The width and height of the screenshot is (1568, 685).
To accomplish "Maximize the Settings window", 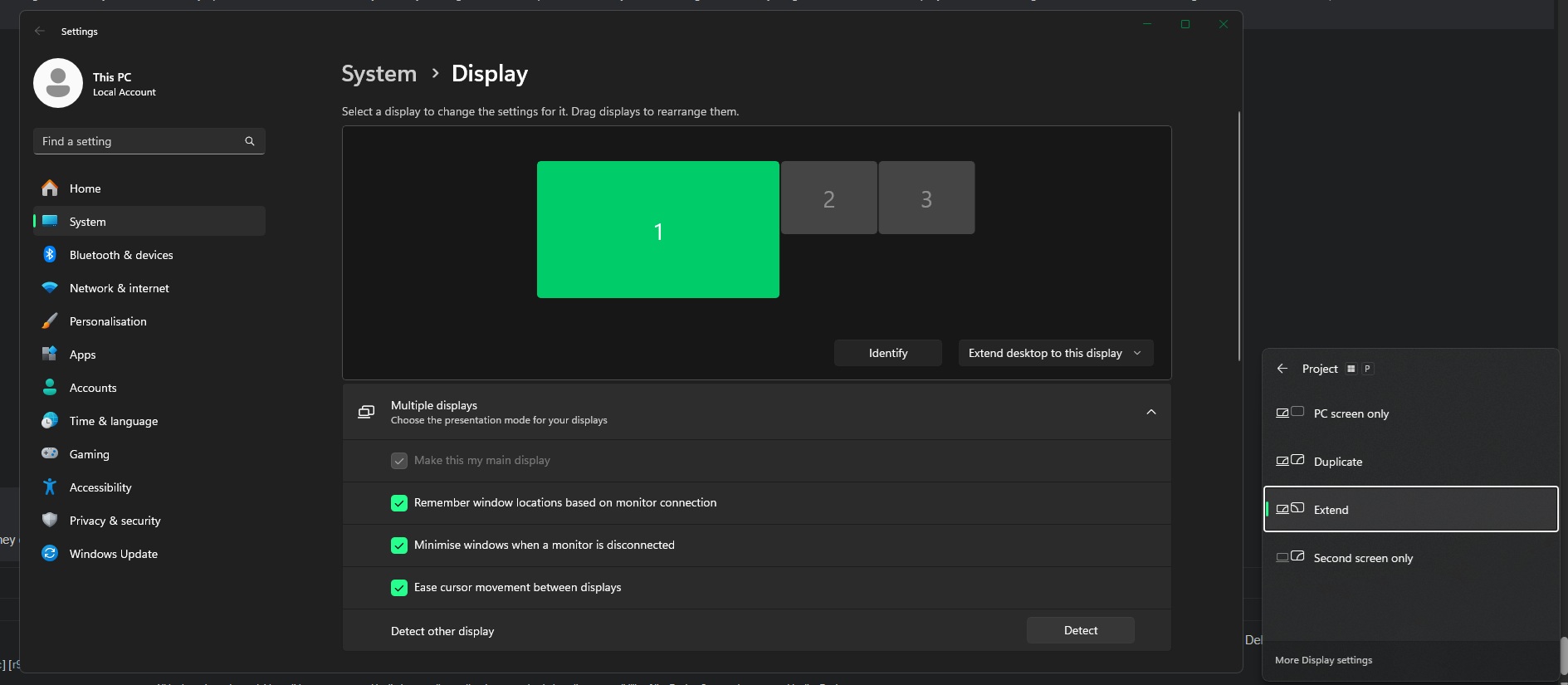I will [1185, 24].
